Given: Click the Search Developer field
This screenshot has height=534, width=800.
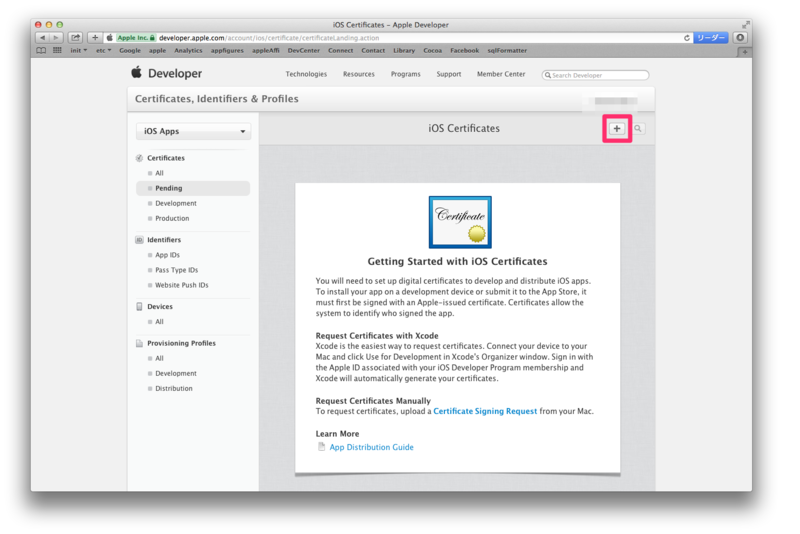Looking at the screenshot, I should tap(595, 75).
